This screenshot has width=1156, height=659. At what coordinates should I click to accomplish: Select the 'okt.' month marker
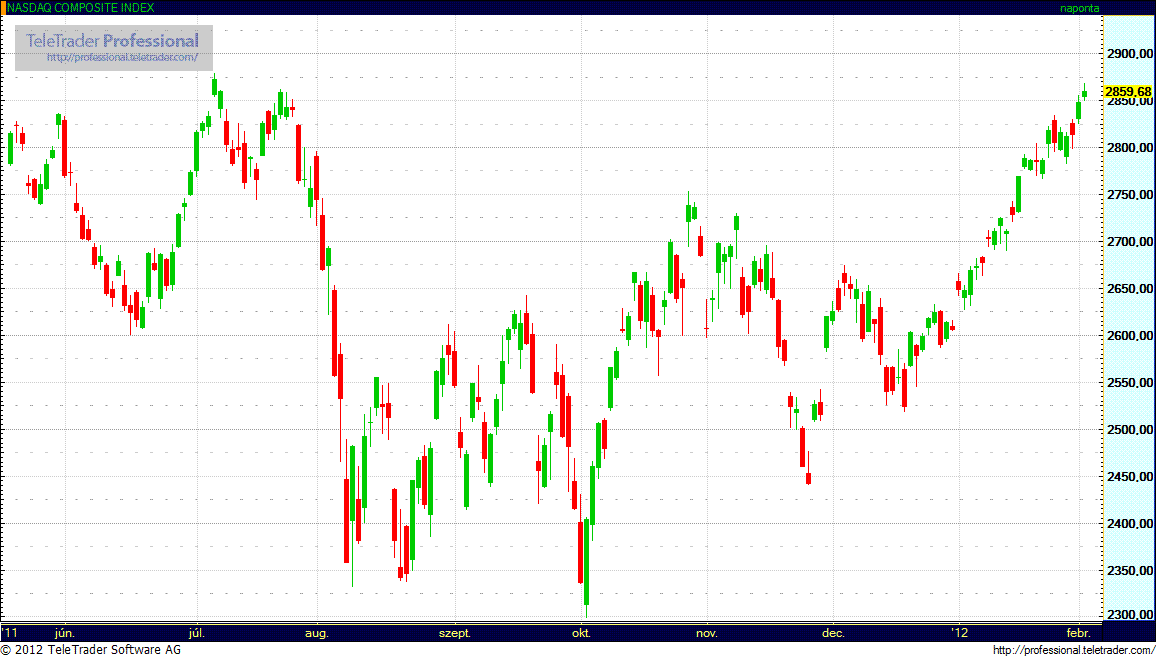tap(581, 633)
